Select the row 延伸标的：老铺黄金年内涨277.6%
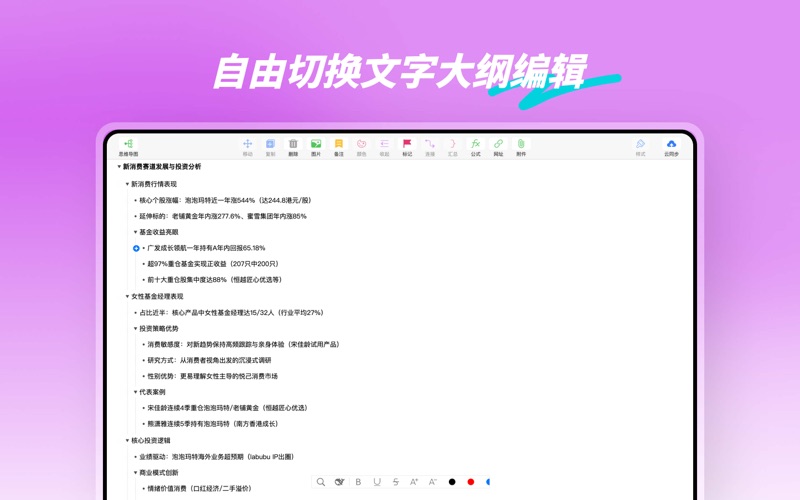This screenshot has width=800, height=500. 223,216
